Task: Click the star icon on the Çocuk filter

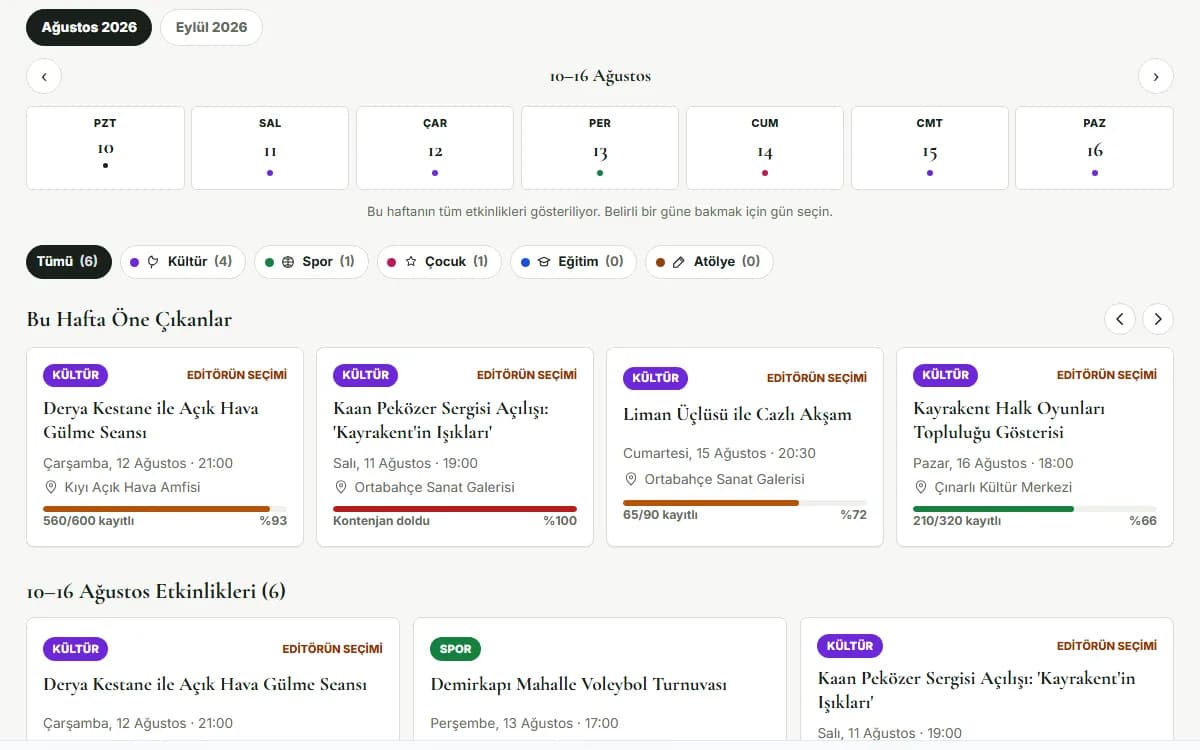Action: [411, 262]
